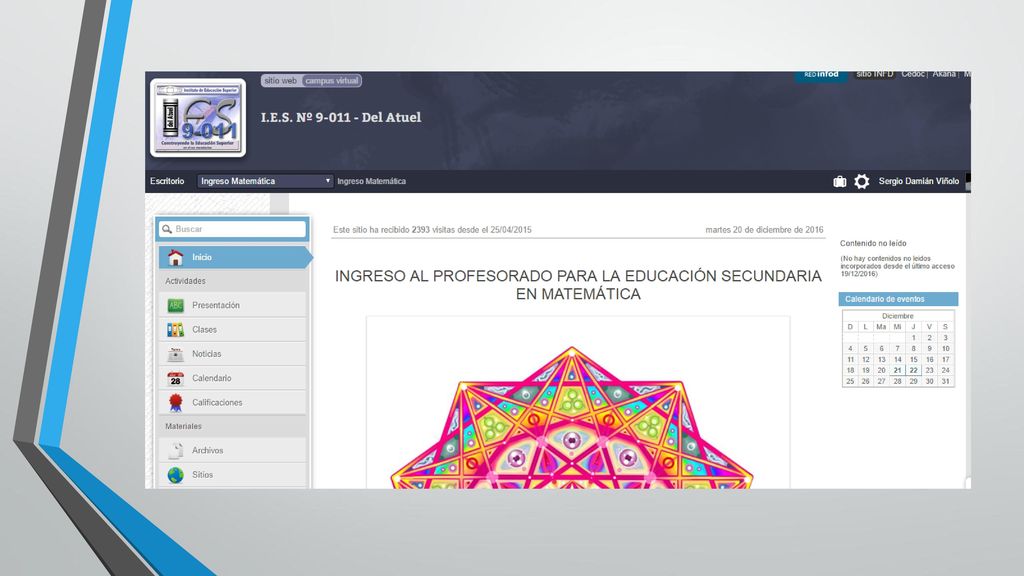1024x576 pixels.
Task: Open the RED infod link
Action: (x=821, y=75)
